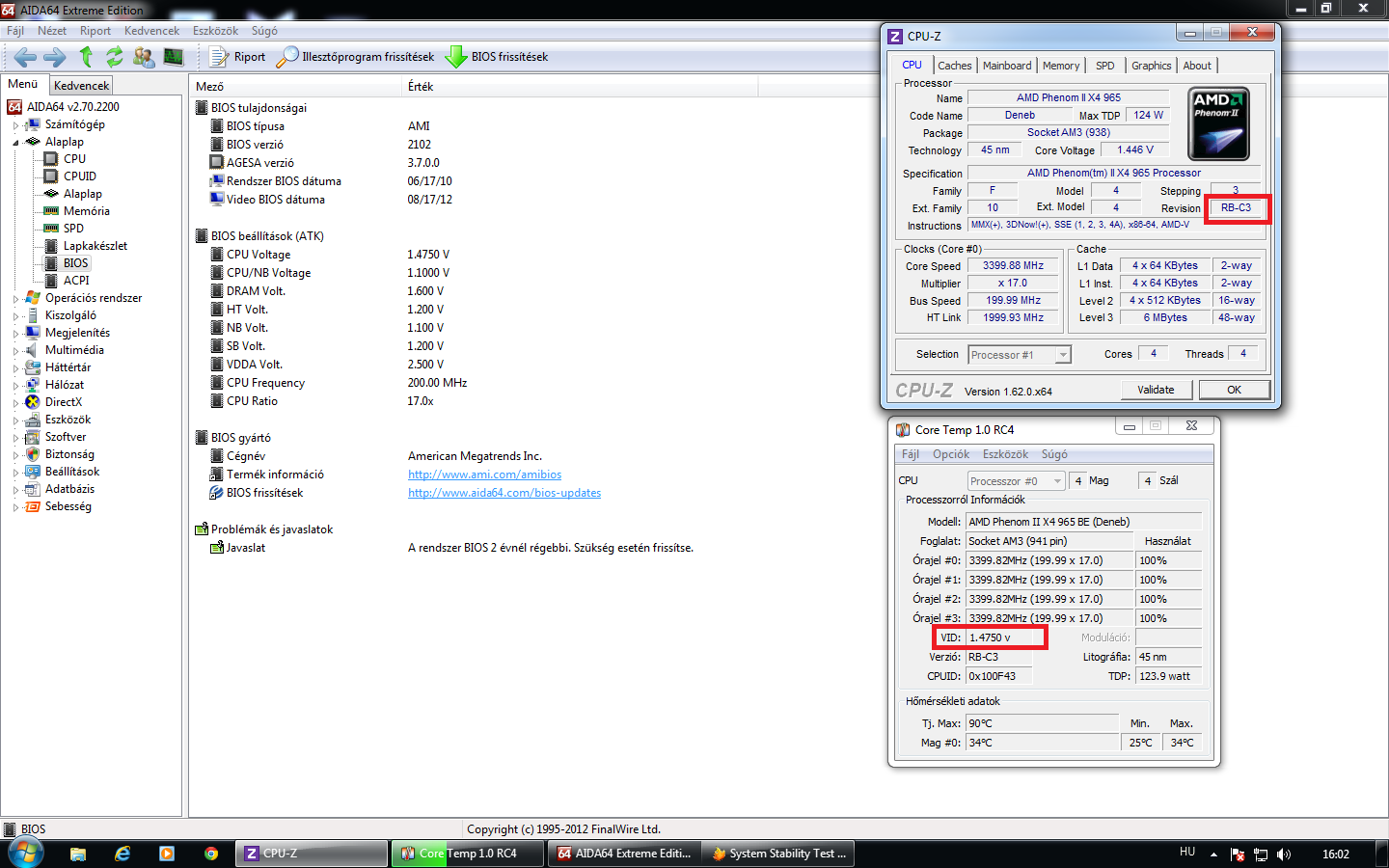Select ACPI in the sidebar tree
This screenshot has height=868, width=1389.
(76, 281)
